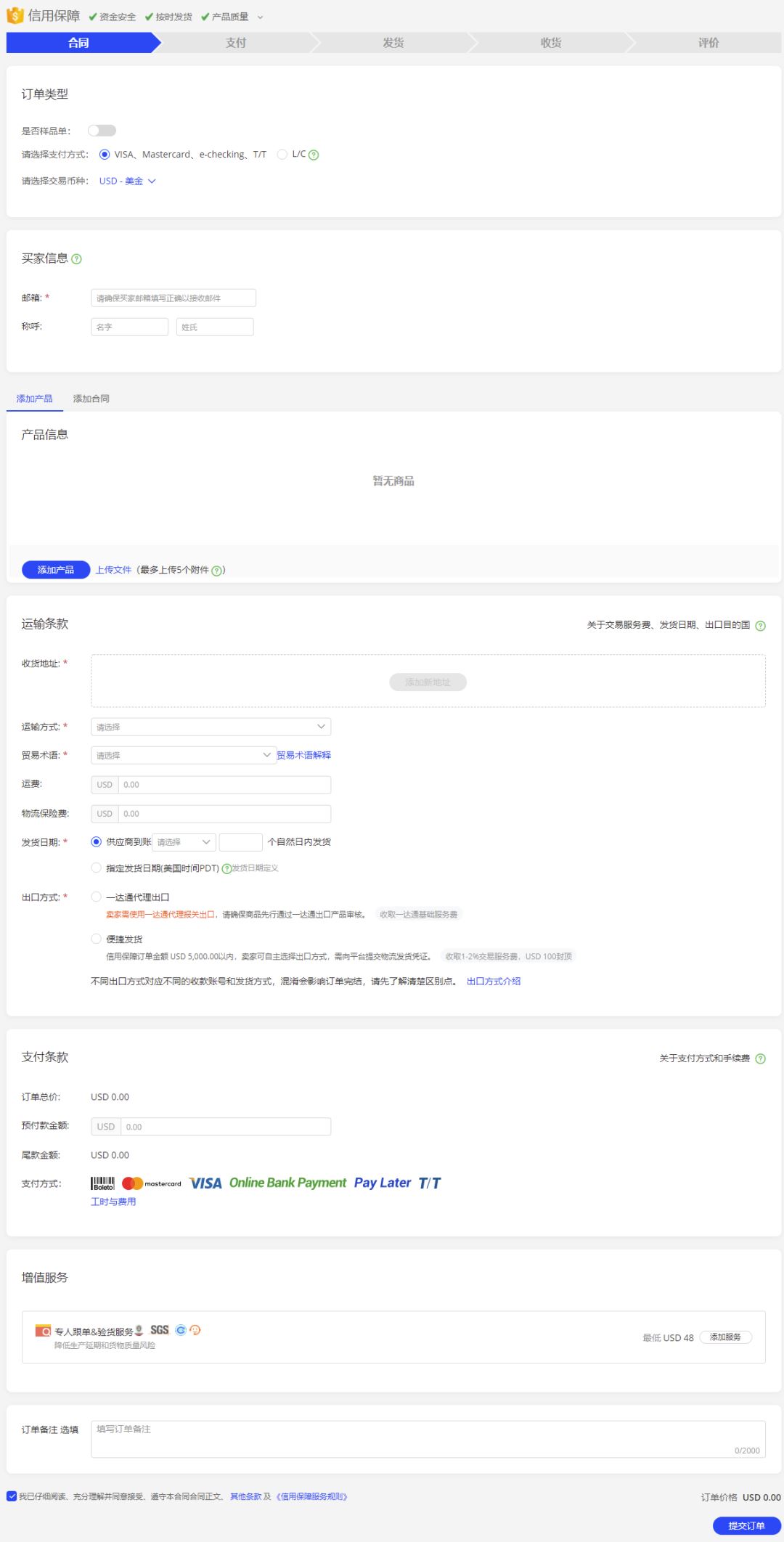This screenshot has height=1542, width=784.
Task: Select VISA, Mastercard, e-checking, T/T payment radio
Action: click(x=105, y=155)
